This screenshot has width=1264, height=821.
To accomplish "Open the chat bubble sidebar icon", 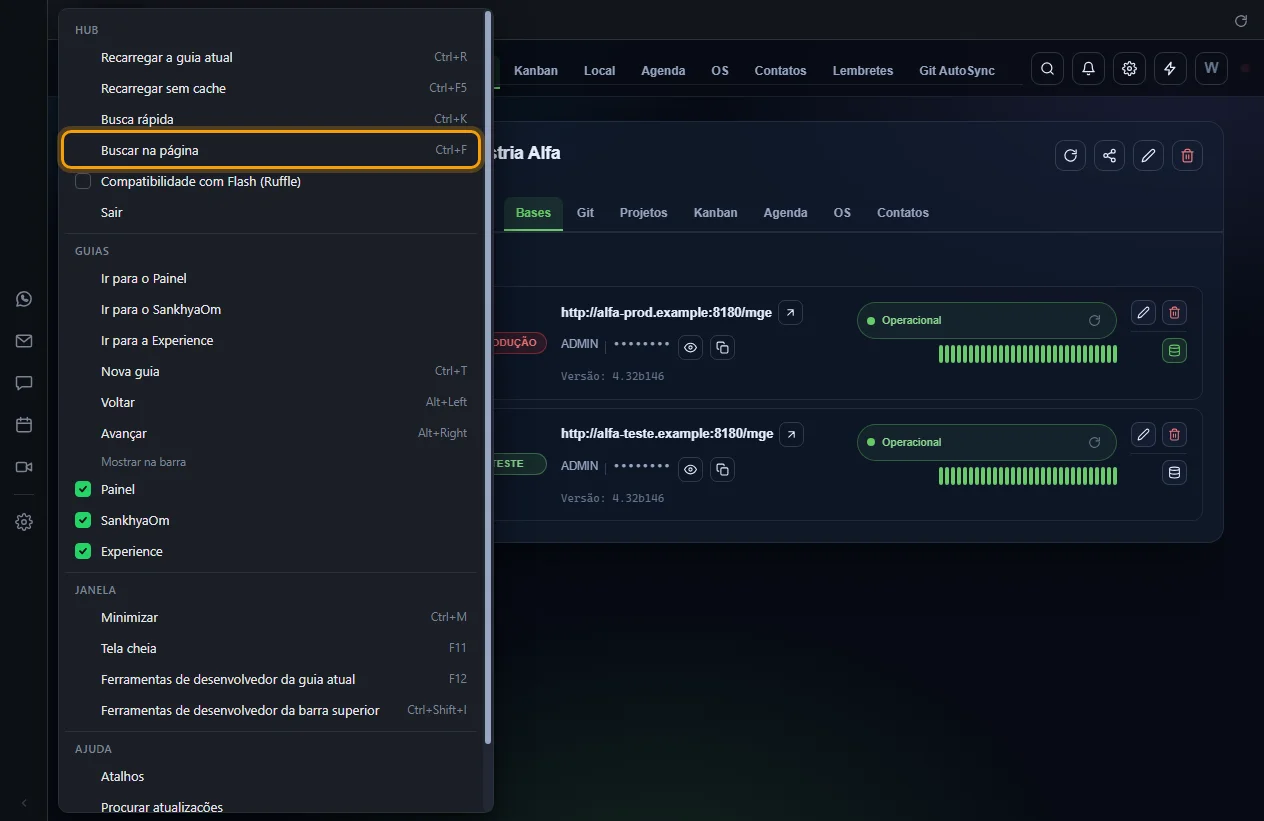I will tap(24, 383).
